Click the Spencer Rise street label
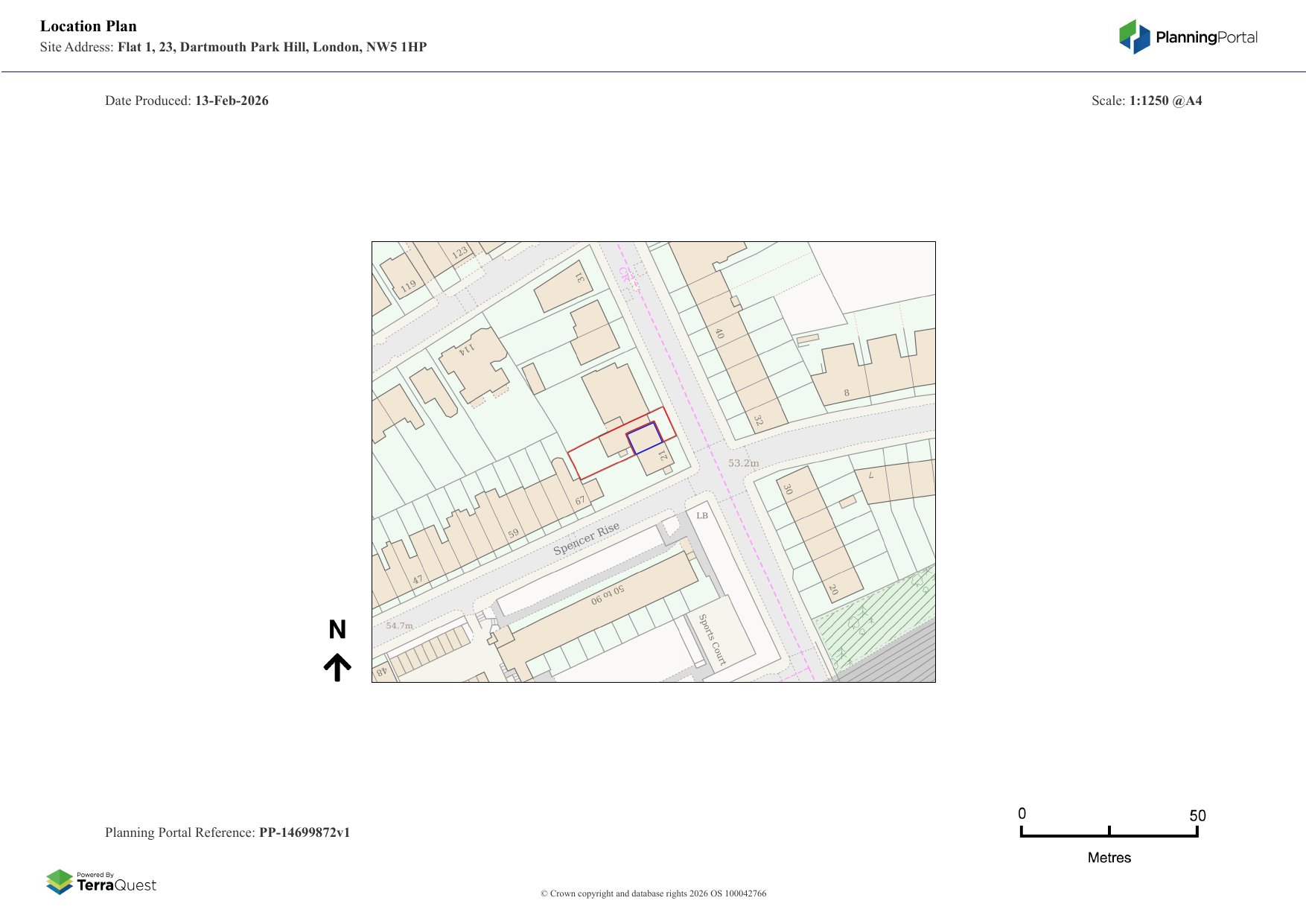 coord(586,538)
